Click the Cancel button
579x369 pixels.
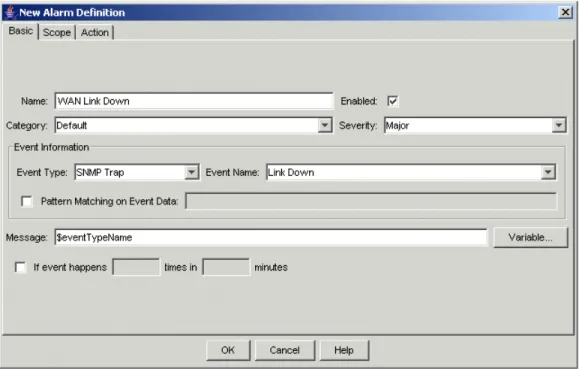pyautogui.click(x=284, y=350)
